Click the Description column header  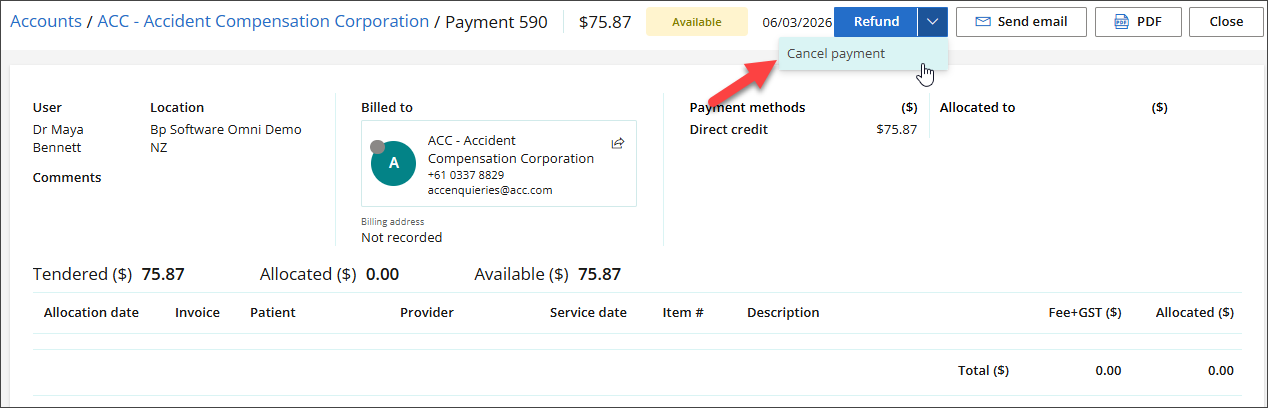point(783,313)
